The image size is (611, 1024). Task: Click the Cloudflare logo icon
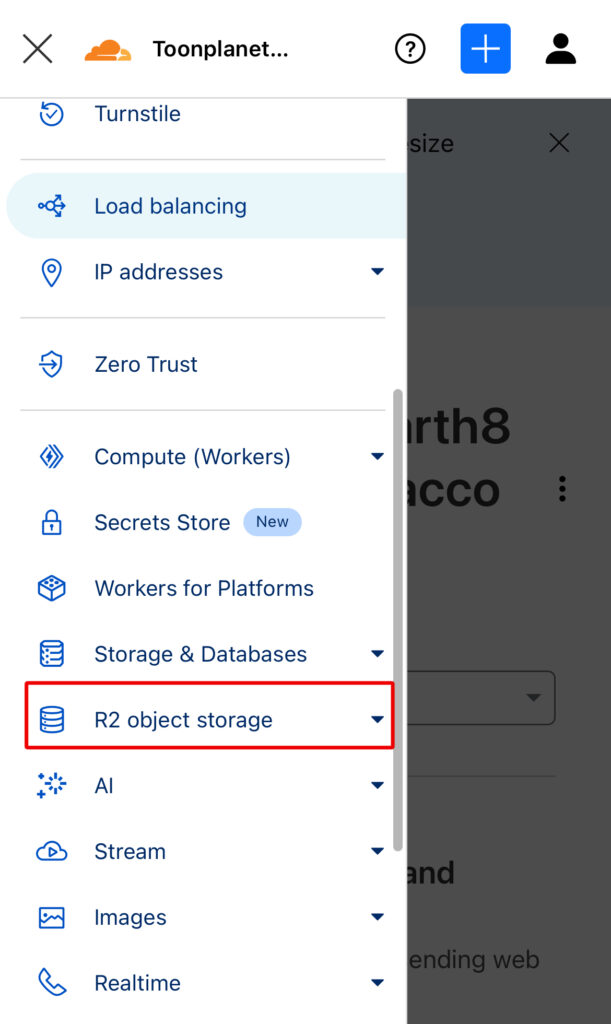pos(108,49)
